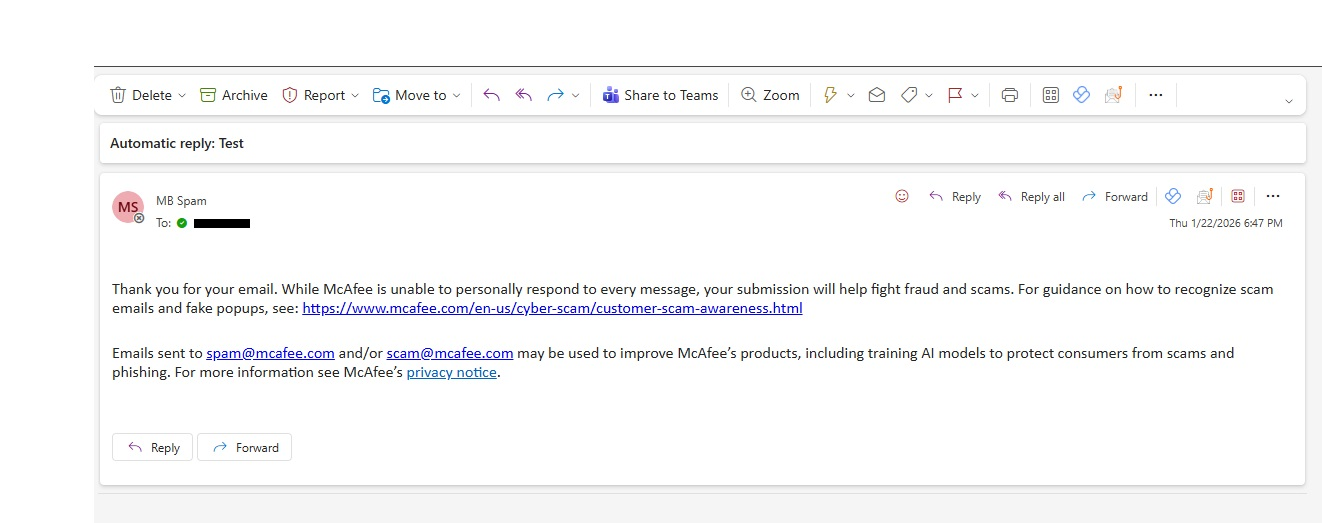Screen dimensions: 1322x523
Task: Expand the ribbon with the right chevron
Action: 1288,101
